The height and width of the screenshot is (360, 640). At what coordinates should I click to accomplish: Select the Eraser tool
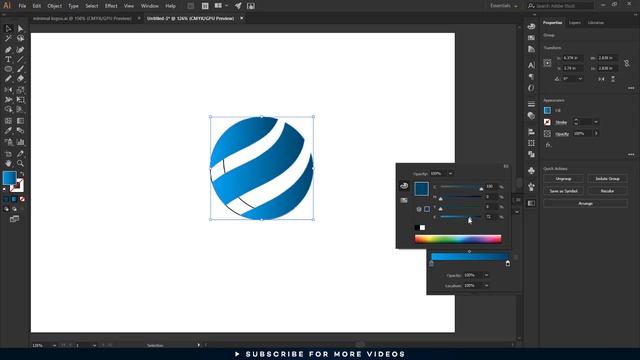20,79
